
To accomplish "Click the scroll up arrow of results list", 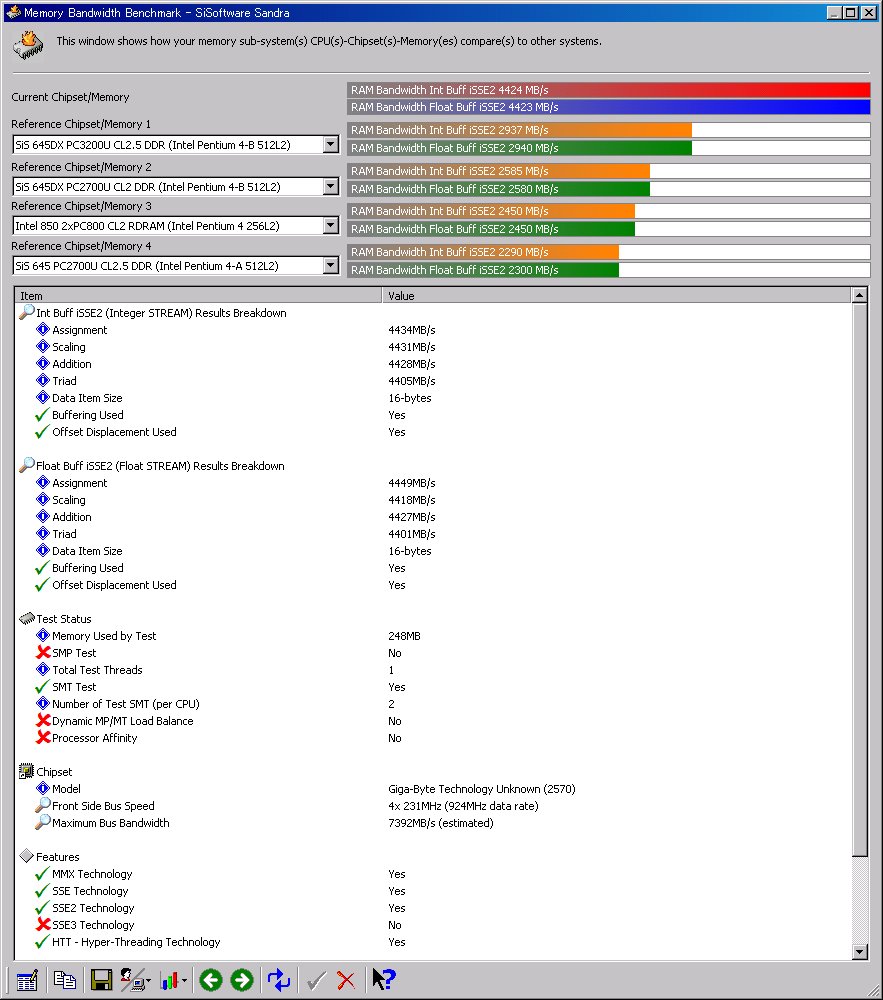I will (x=859, y=295).
